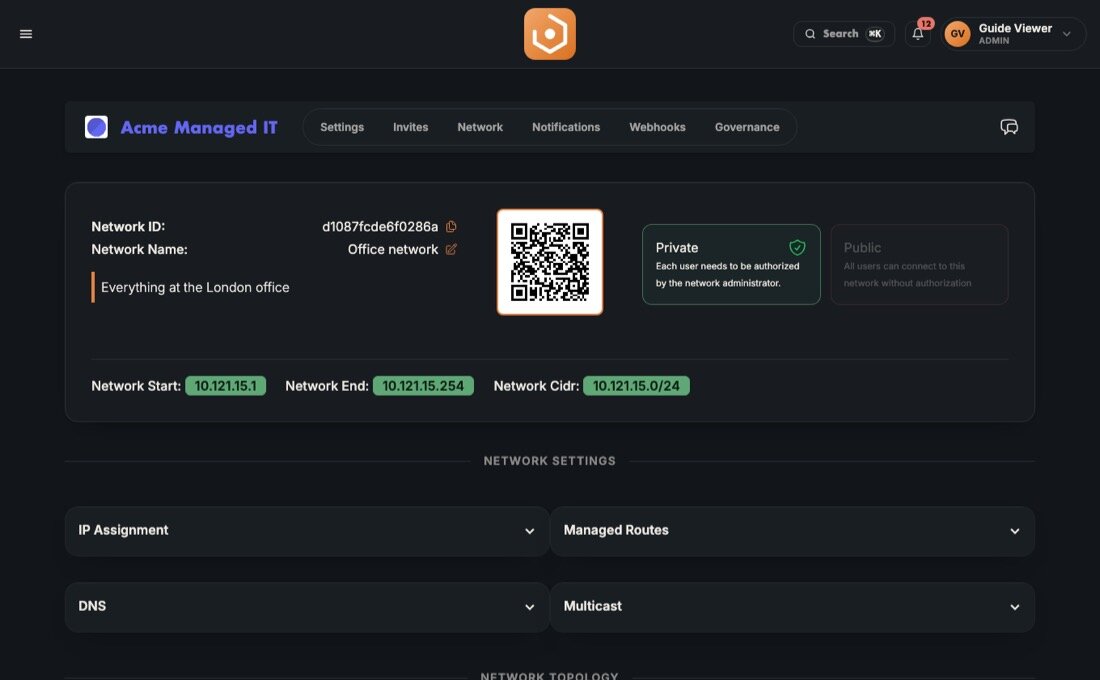Click Network Start value 10.121.15.1

pyautogui.click(x=225, y=386)
